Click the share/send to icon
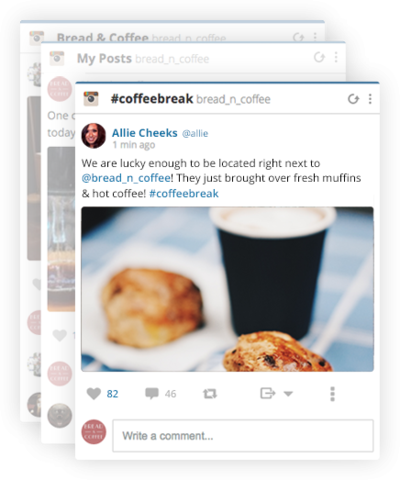This screenshot has width=400, height=480. tap(268, 393)
